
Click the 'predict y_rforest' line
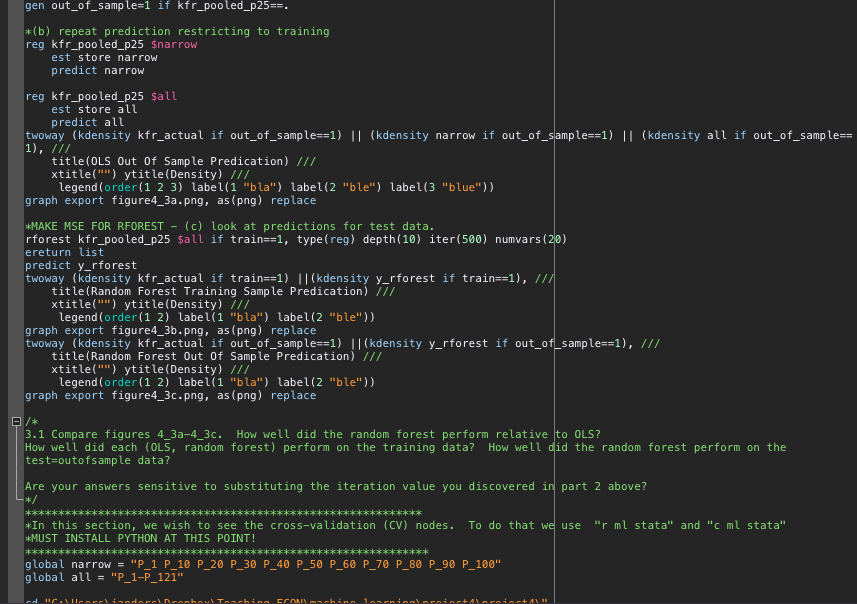pos(81,265)
